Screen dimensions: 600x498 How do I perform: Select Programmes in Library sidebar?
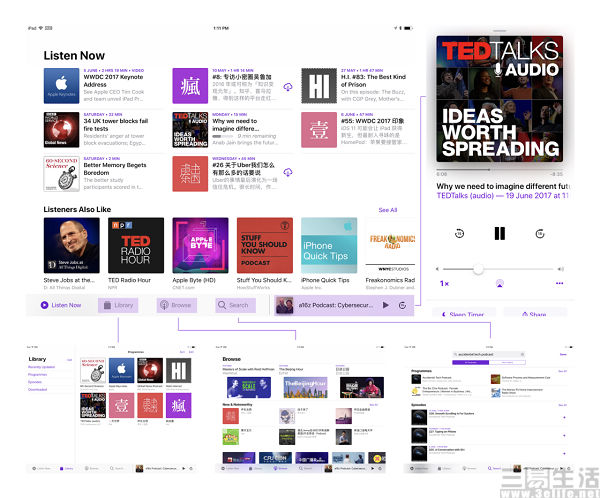(38, 374)
